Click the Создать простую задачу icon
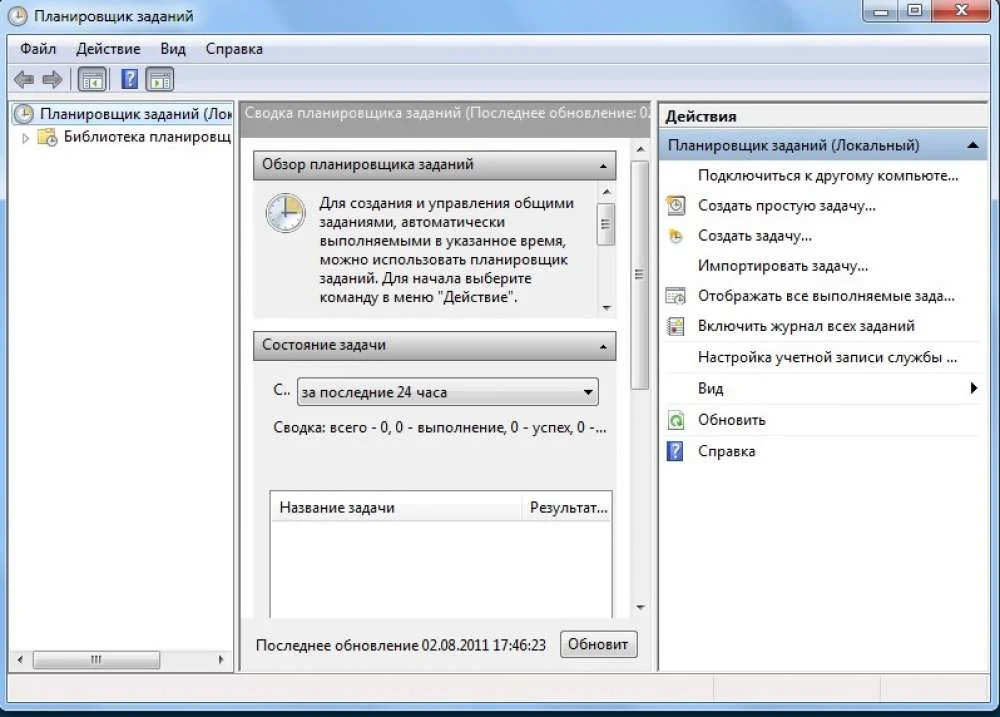The image size is (1000, 717). click(676, 205)
